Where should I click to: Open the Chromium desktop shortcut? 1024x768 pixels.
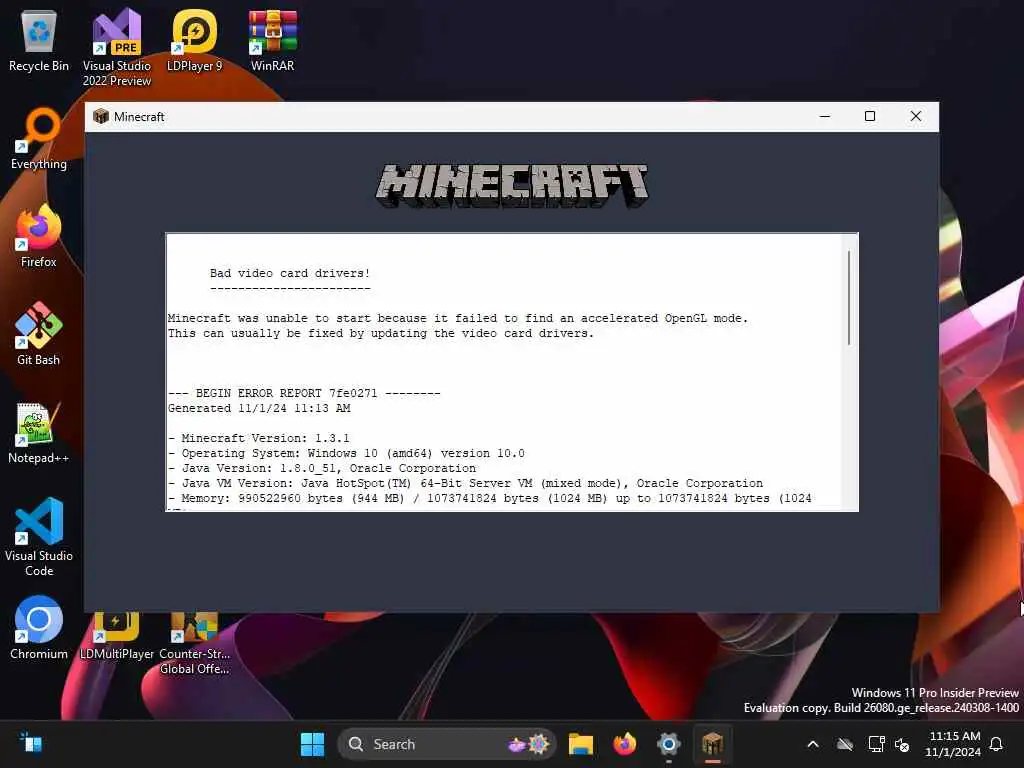tap(39, 628)
